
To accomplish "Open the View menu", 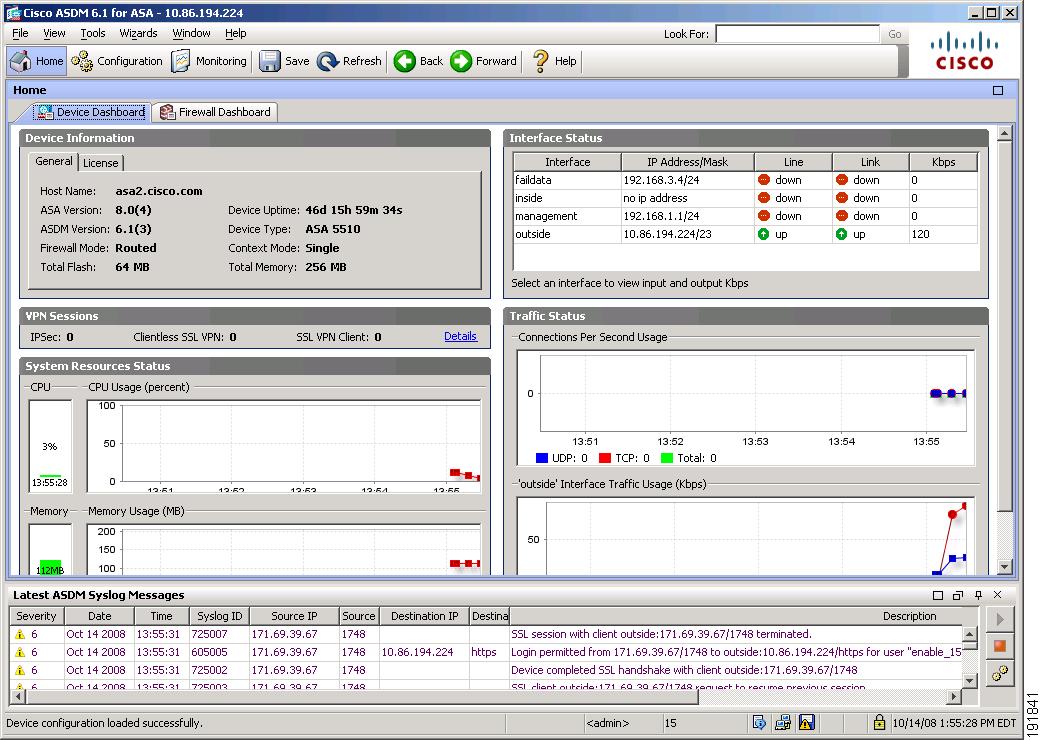I will coord(54,33).
